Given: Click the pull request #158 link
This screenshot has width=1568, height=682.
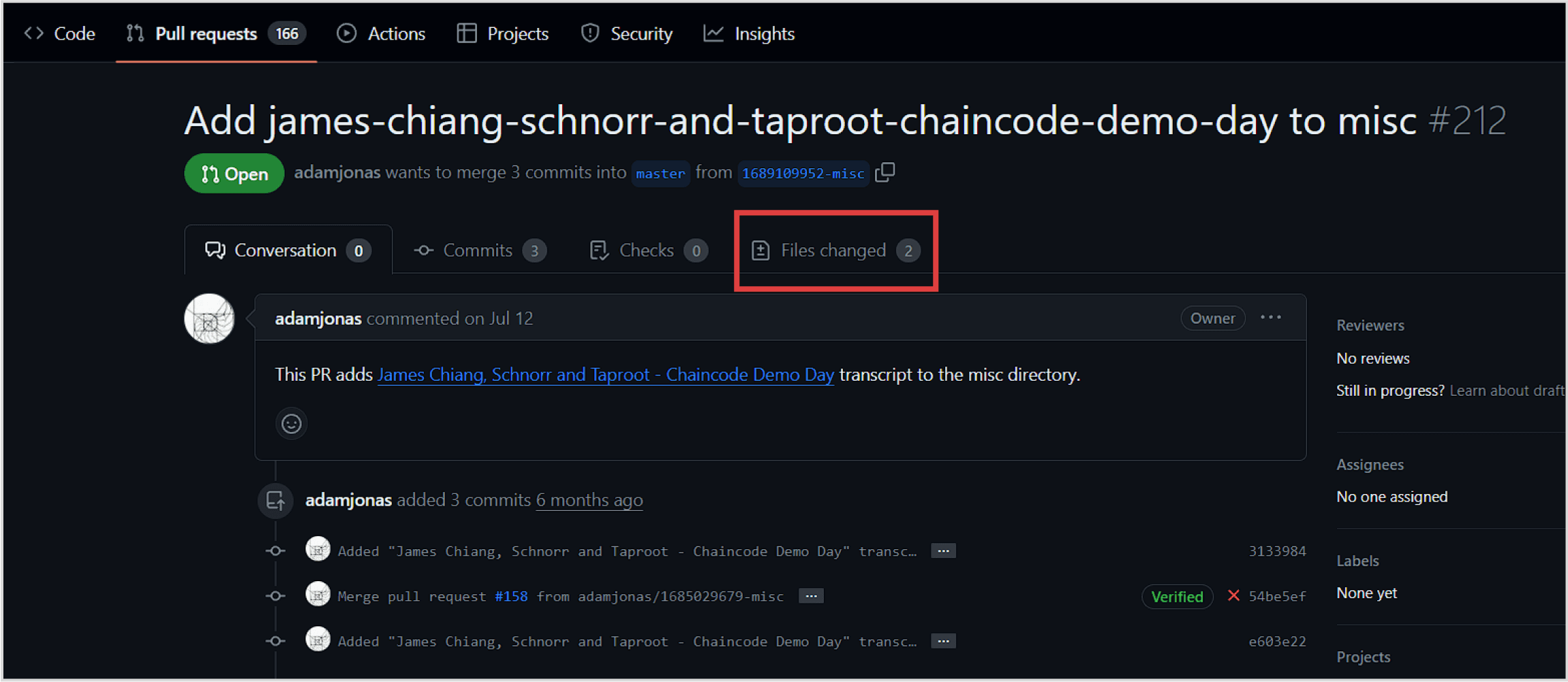Looking at the screenshot, I should click(510, 595).
